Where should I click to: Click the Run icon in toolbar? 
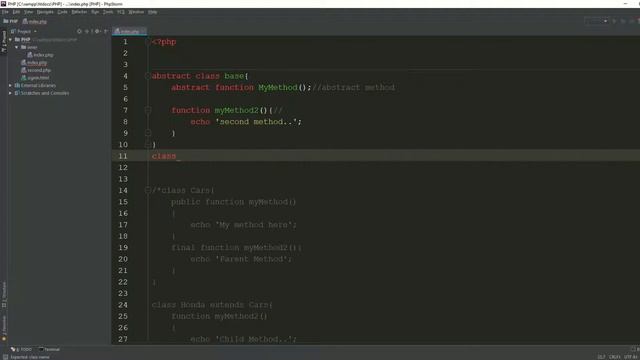tap(614, 21)
